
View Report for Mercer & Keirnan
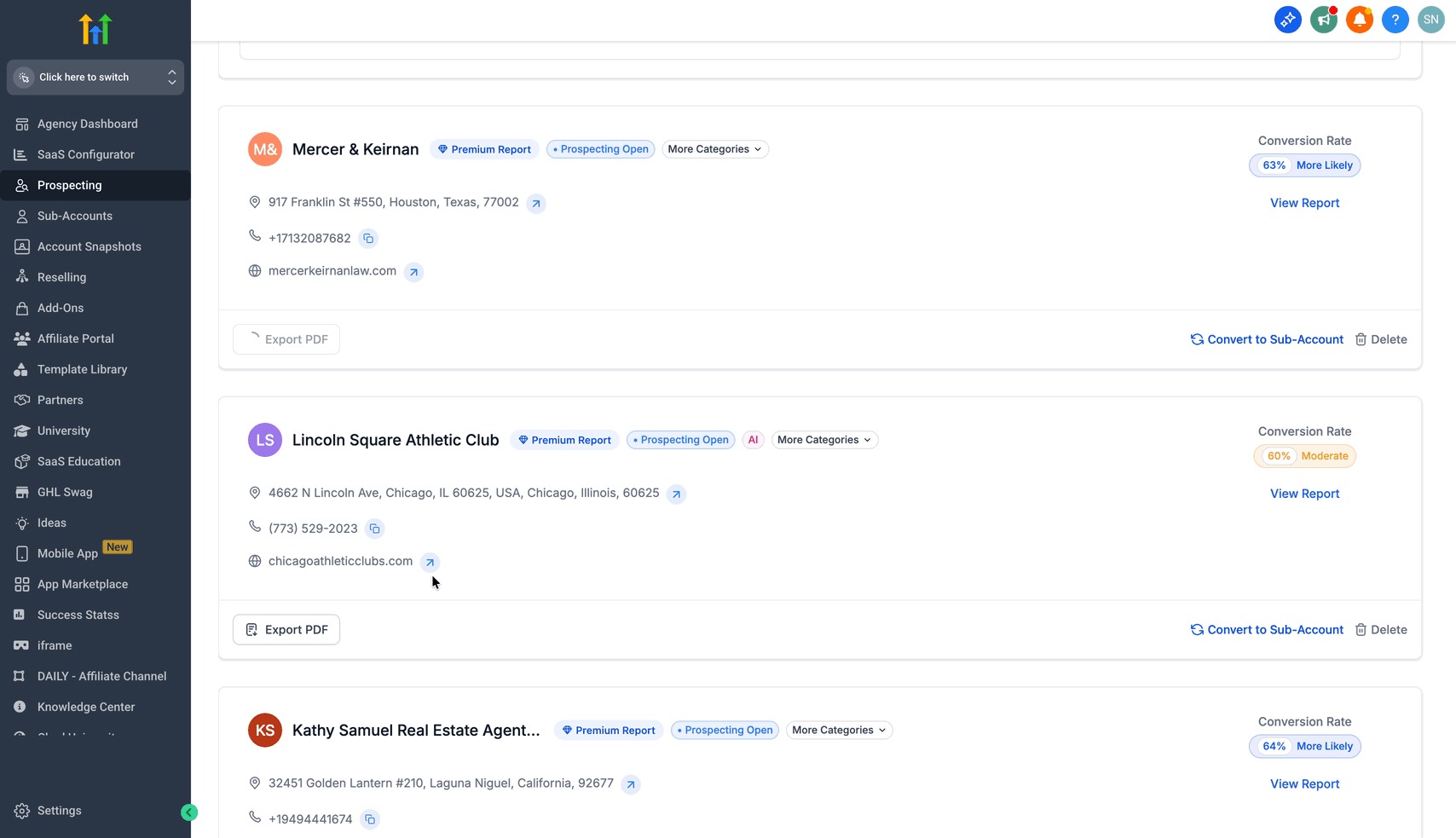pos(1304,203)
